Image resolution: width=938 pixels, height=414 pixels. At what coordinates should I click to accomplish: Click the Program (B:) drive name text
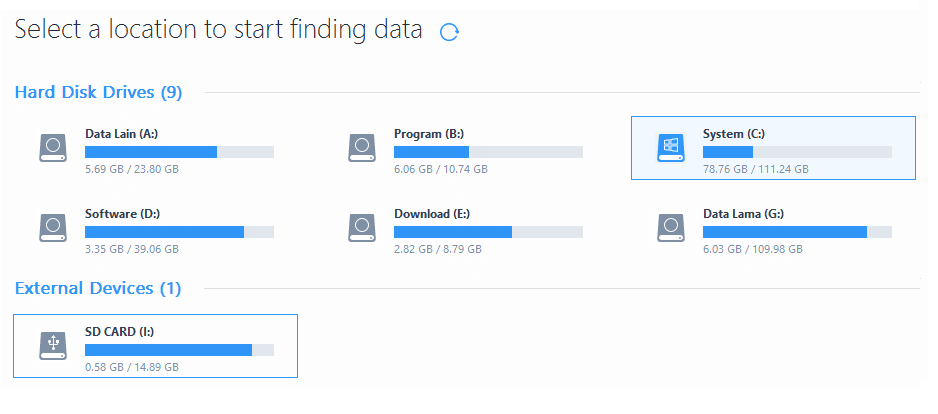[x=429, y=134]
